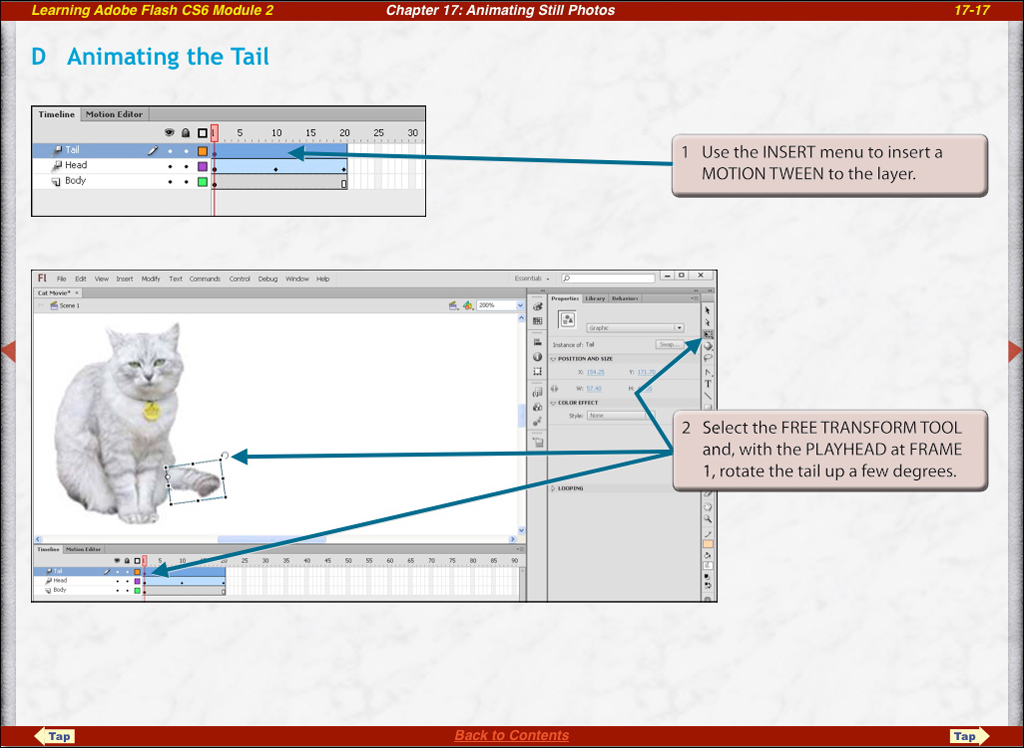Screen dimensions: 1024x748
Task: Open the Swatches panel icon in dock
Action: pos(537,321)
